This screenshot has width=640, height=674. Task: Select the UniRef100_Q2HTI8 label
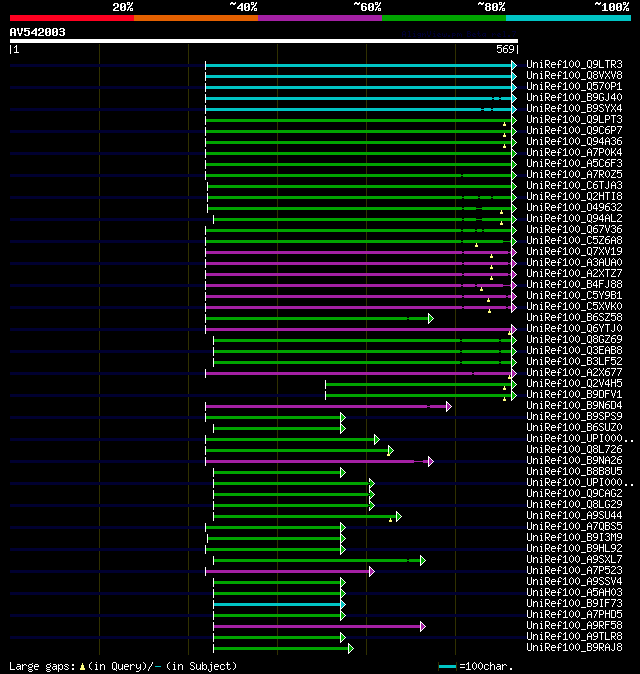[x=574, y=196]
